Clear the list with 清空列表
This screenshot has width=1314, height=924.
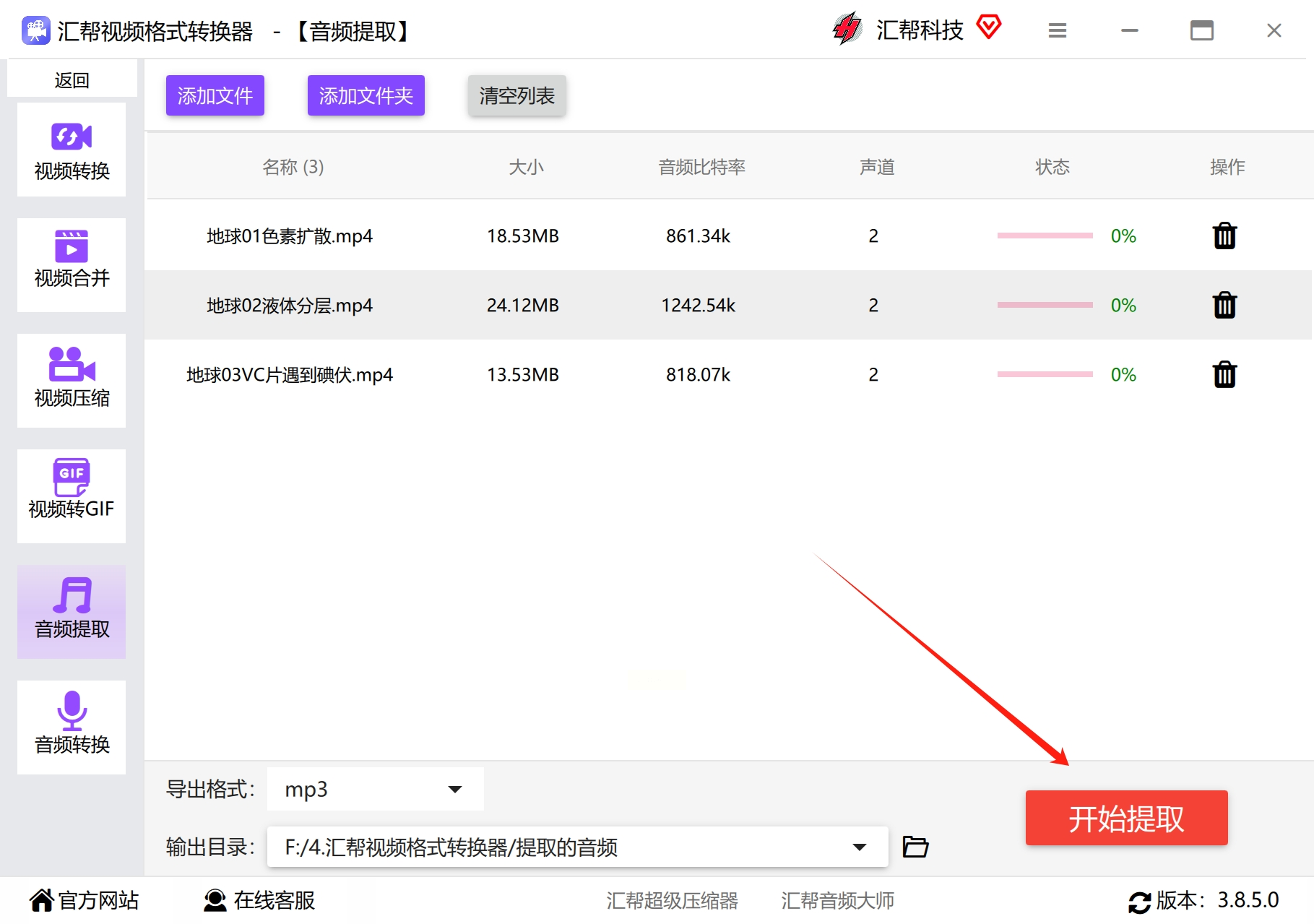point(517,95)
